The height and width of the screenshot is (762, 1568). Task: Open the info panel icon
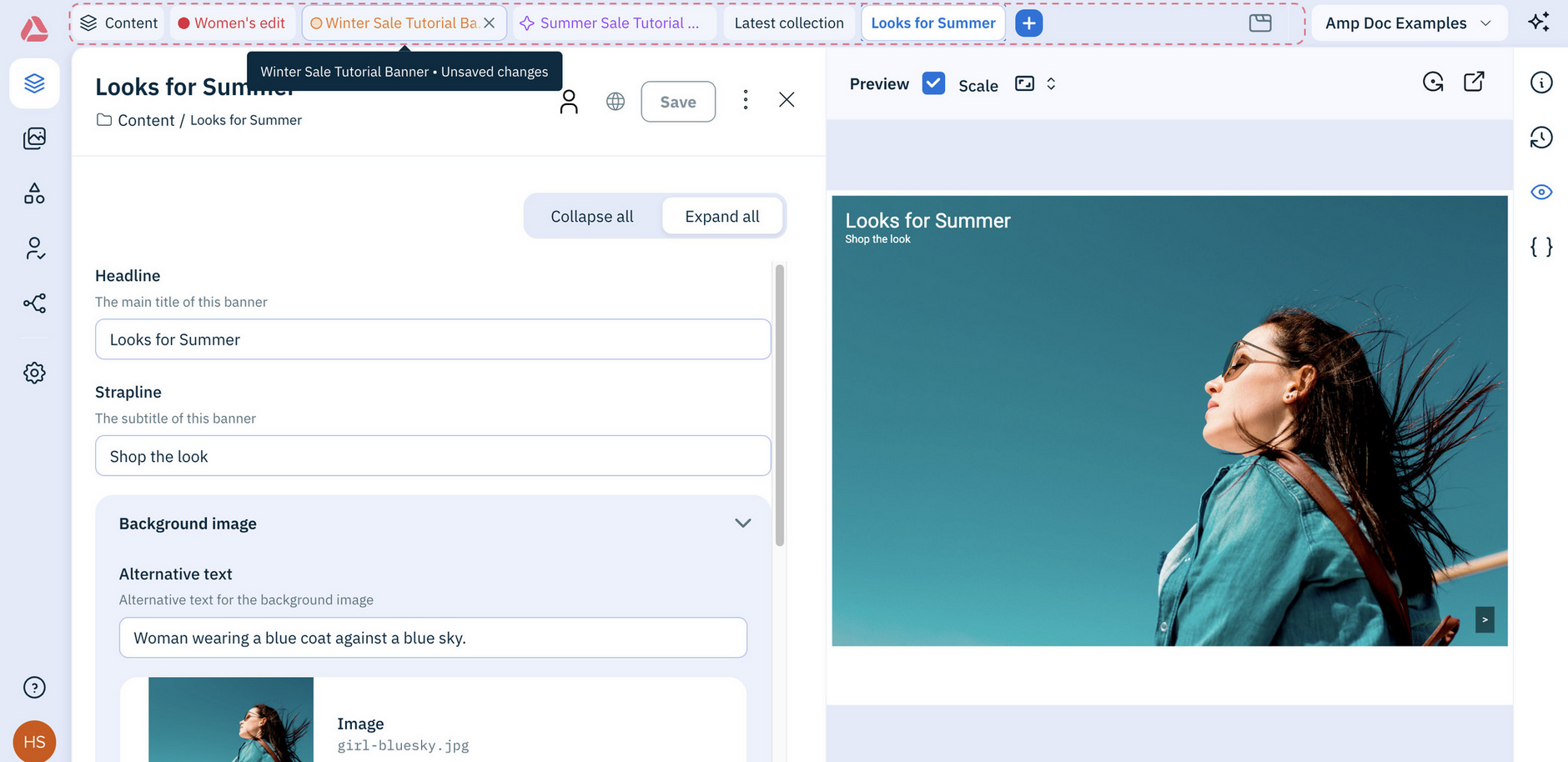(1541, 83)
